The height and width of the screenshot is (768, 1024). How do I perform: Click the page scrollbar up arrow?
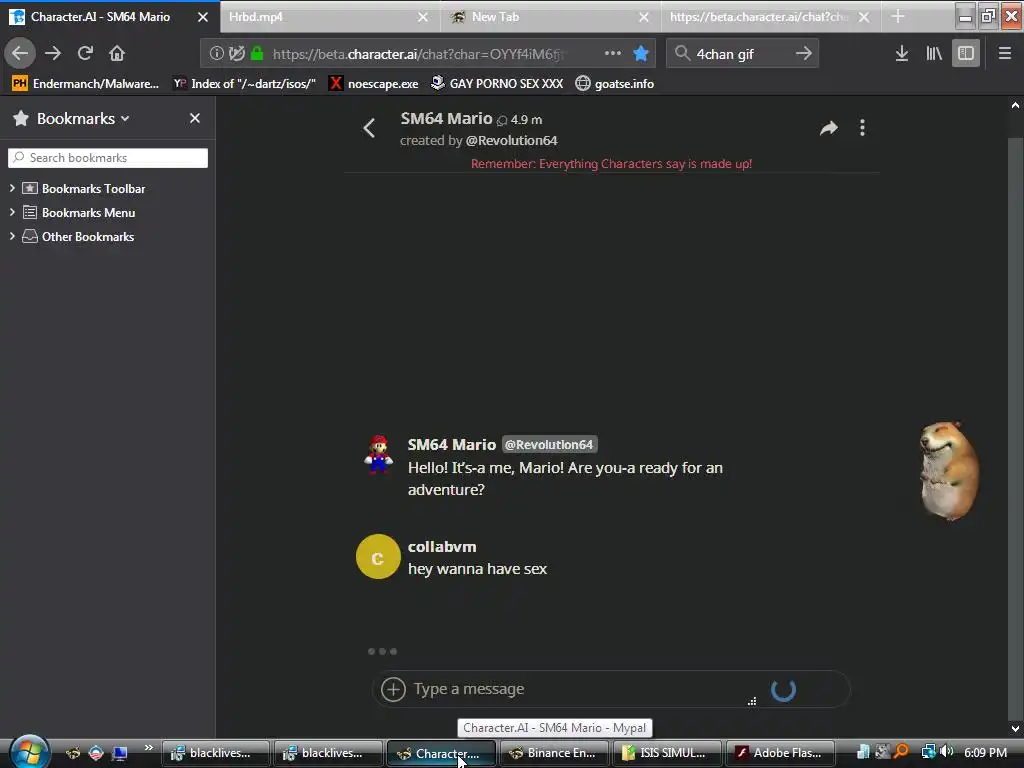[1016, 105]
